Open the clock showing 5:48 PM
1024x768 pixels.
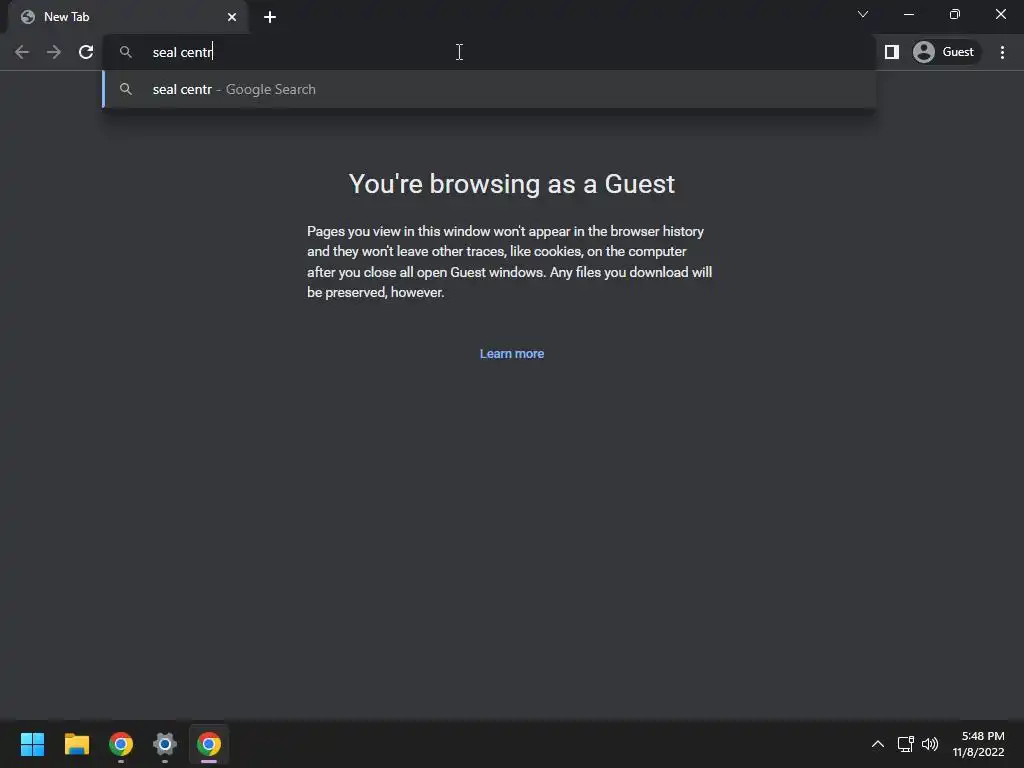978,744
